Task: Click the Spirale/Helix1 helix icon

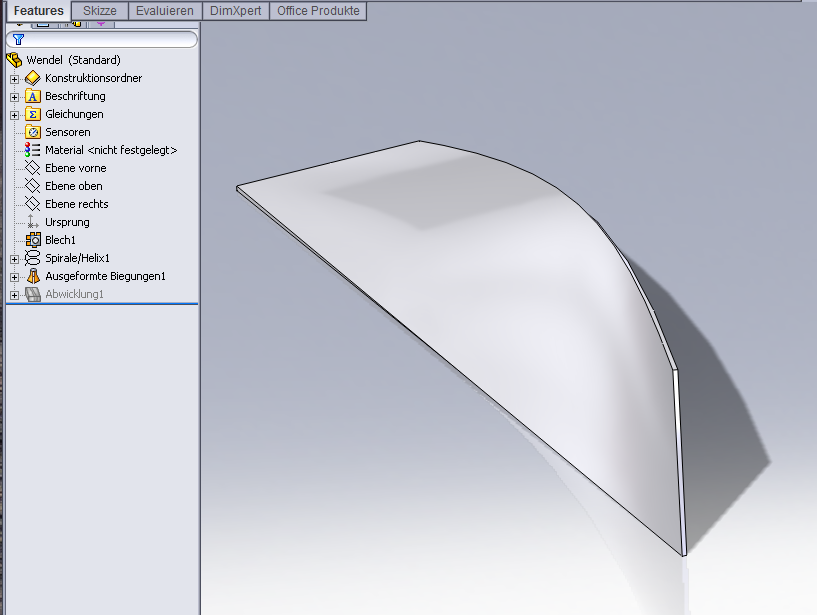Action: click(x=32, y=258)
